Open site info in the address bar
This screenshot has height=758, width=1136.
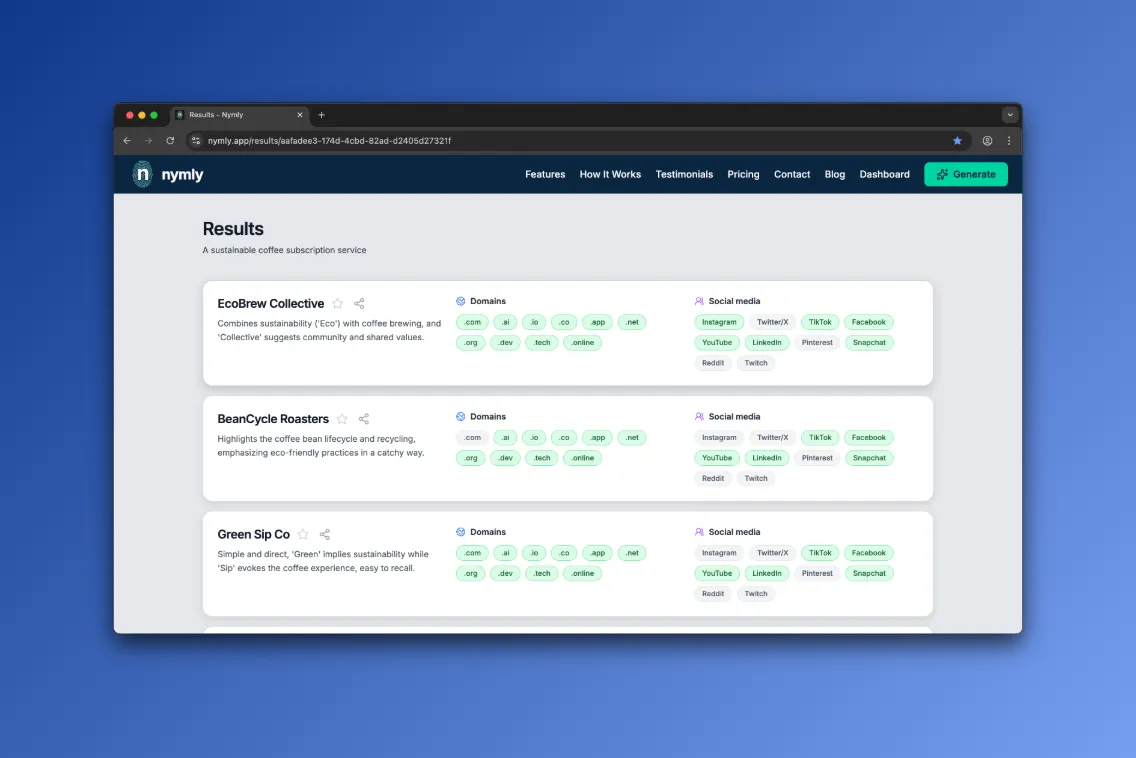(x=196, y=141)
